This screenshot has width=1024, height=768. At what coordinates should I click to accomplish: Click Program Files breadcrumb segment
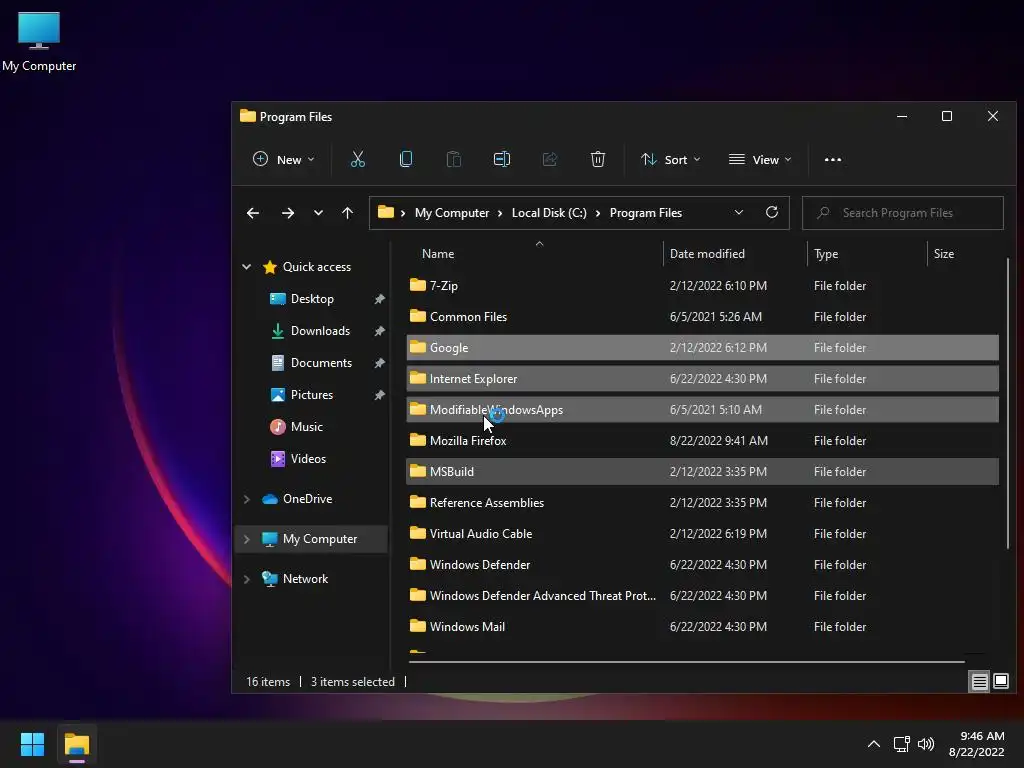[646, 213]
